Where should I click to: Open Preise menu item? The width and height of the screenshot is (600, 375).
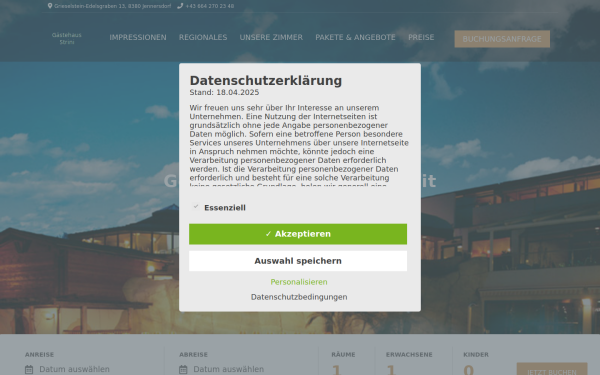[421, 38]
